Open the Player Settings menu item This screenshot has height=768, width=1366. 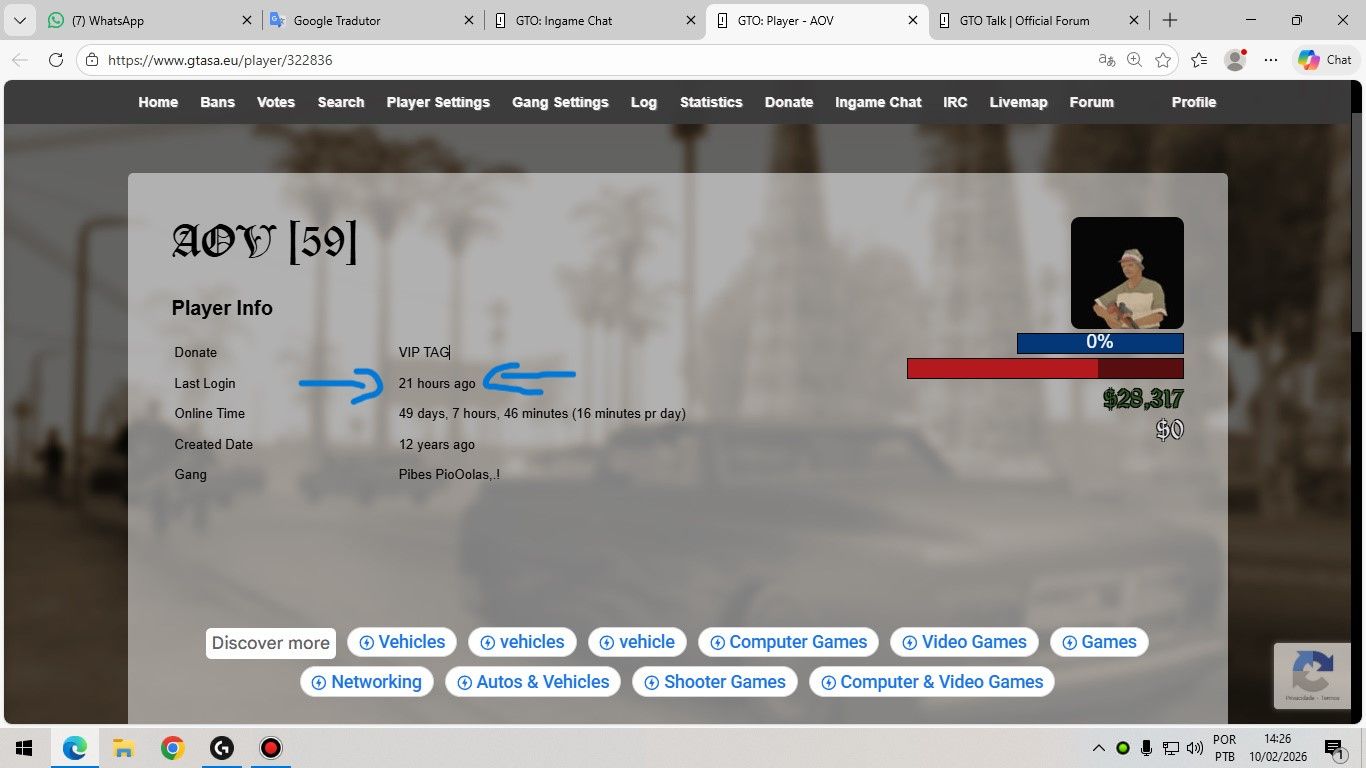[438, 102]
